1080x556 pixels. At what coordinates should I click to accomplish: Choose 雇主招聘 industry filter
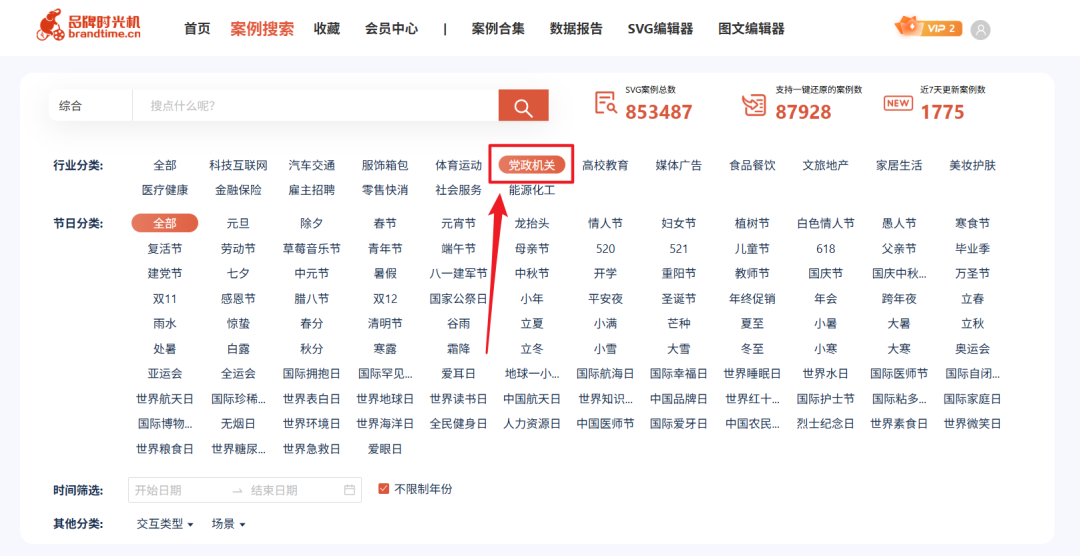[312, 190]
